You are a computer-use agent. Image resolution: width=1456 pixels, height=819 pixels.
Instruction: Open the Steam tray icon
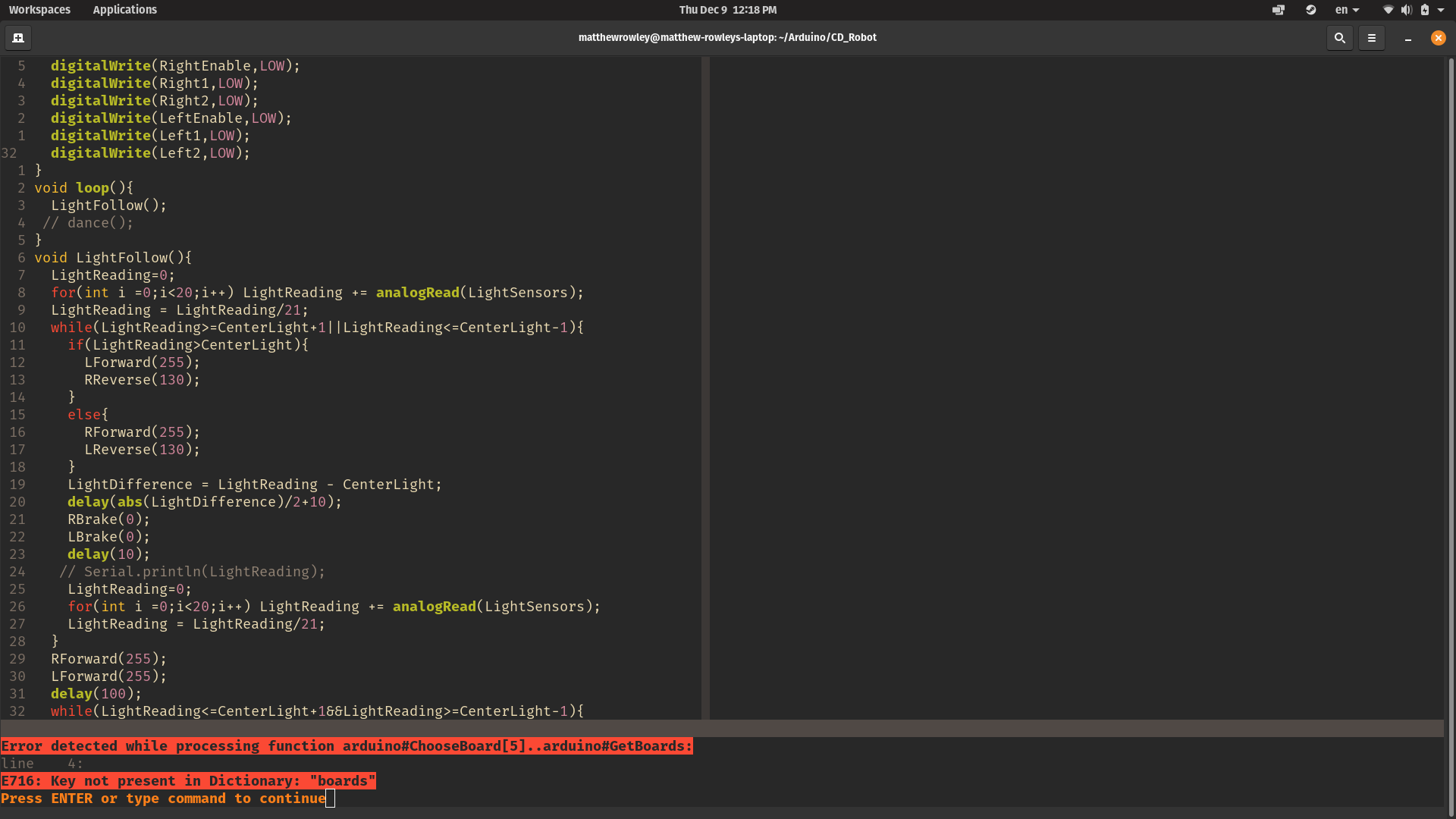point(1310,10)
